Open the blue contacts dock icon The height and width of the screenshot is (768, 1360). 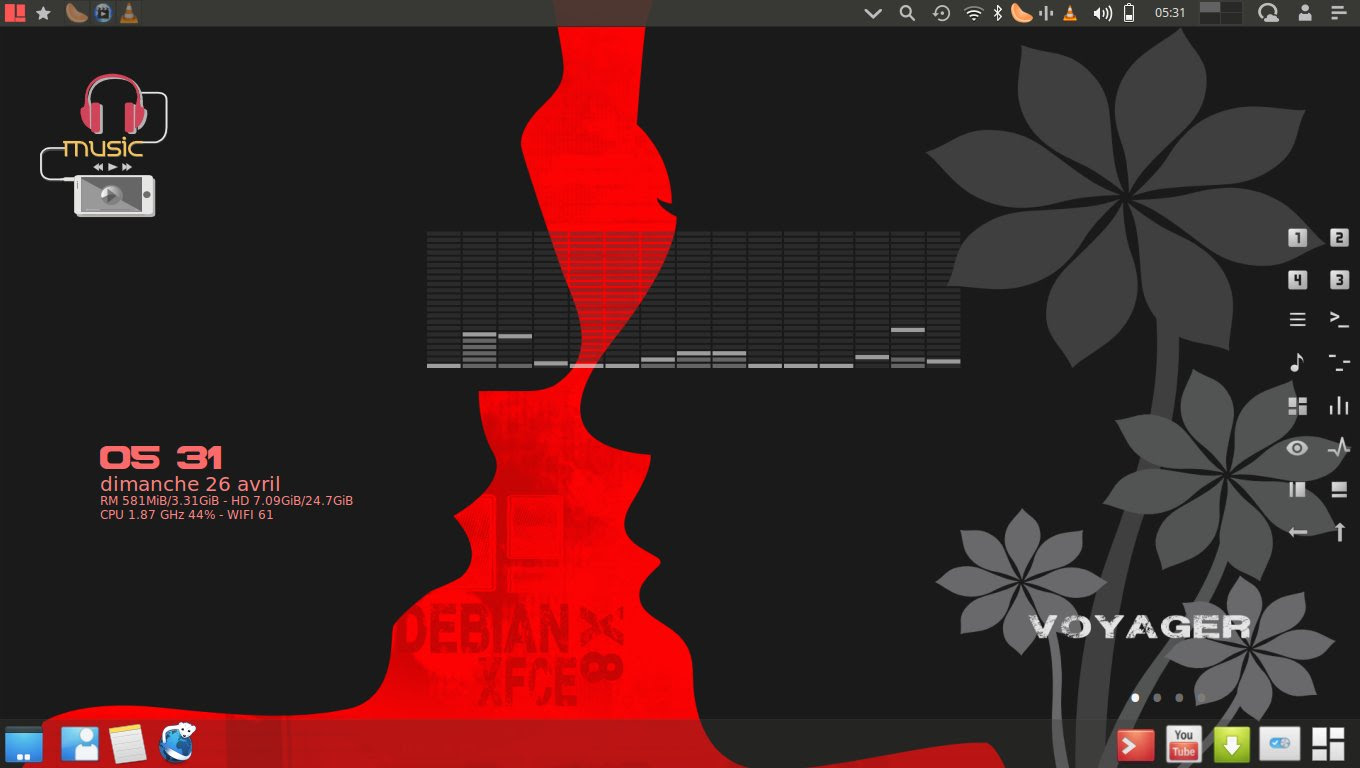tap(79, 744)
